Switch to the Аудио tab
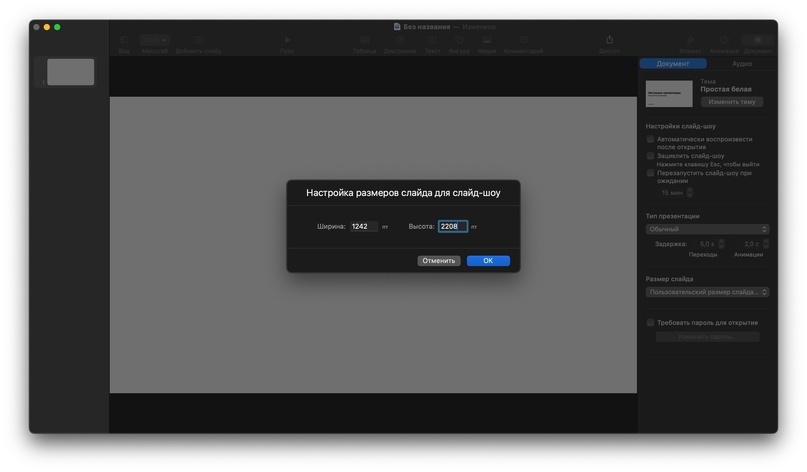Screen dimensions: 807x472 (742, 64)
